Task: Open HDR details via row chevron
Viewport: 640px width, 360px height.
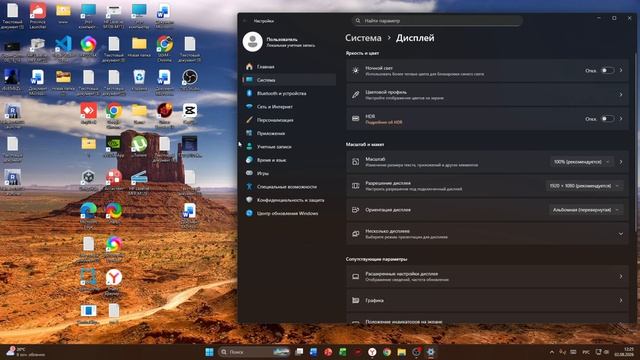Action: tap(621, 119)
